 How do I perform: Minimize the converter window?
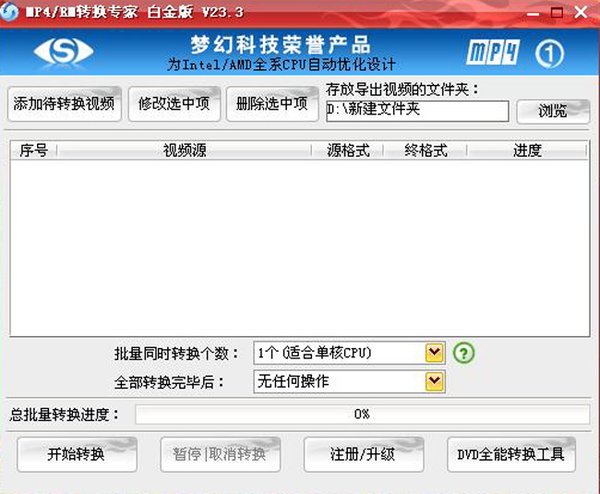(532, 13)
